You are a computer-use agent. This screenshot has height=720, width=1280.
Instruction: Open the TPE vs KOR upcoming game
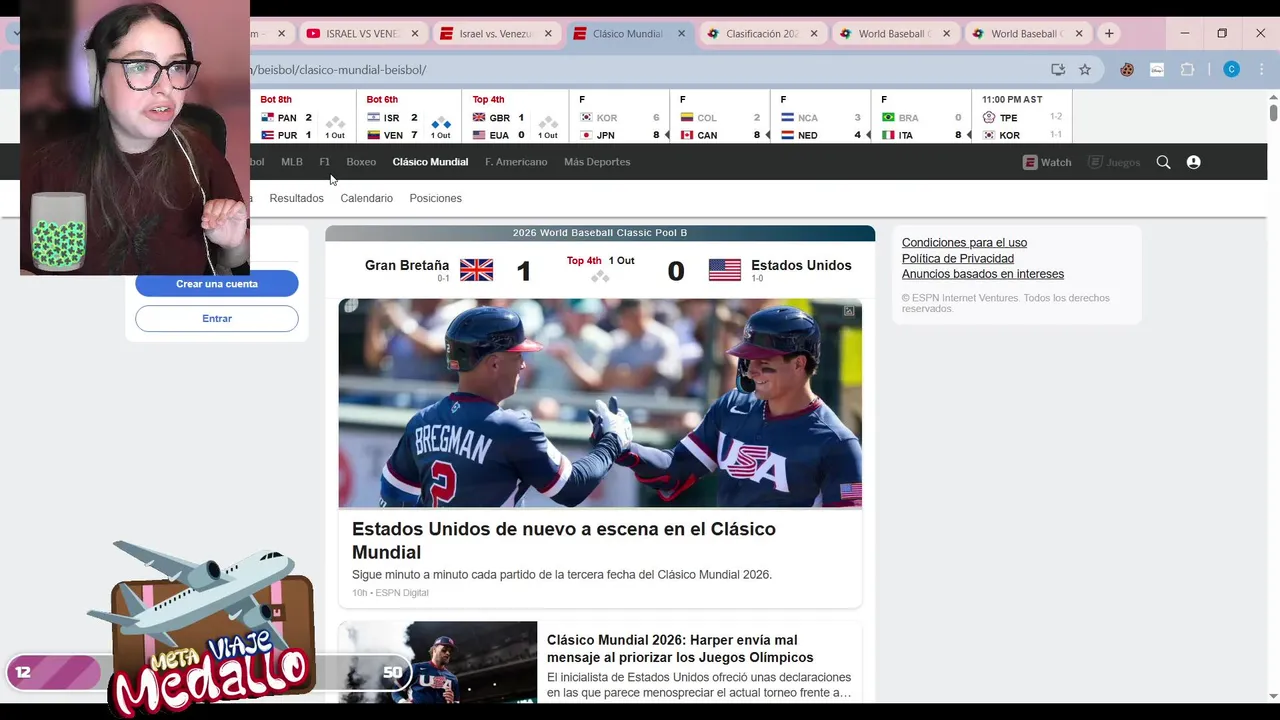[x=1022, y=117]
